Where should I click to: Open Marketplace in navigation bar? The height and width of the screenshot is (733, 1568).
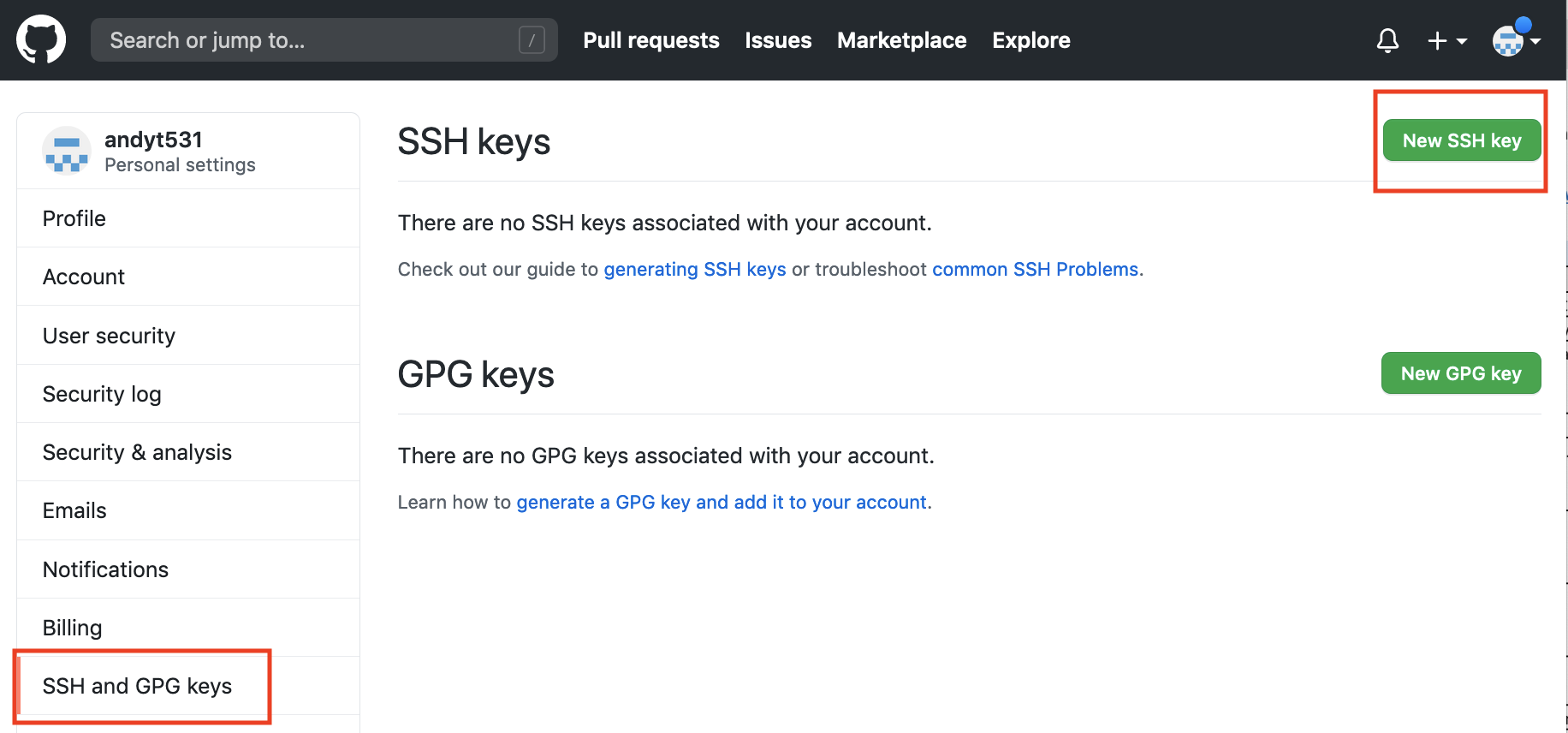coord(901,40)
